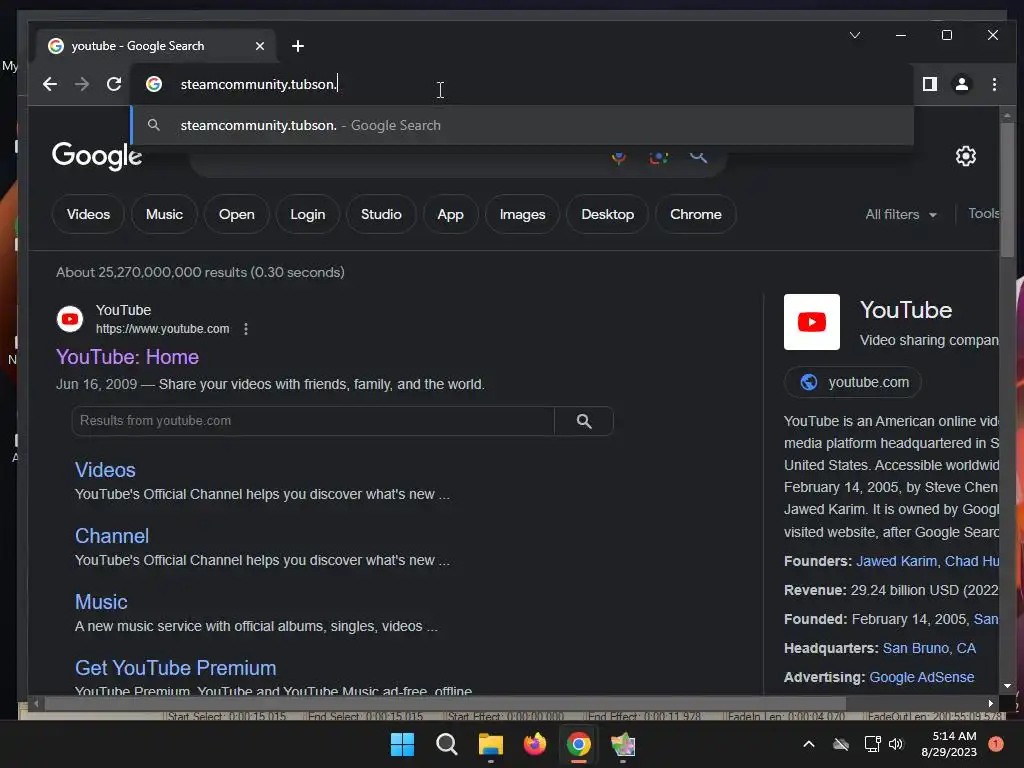The height and width of the screenshot is (768, 1024).
Task: Open the youtube.com chip in knowledge panel
Action: pos(853,382)
